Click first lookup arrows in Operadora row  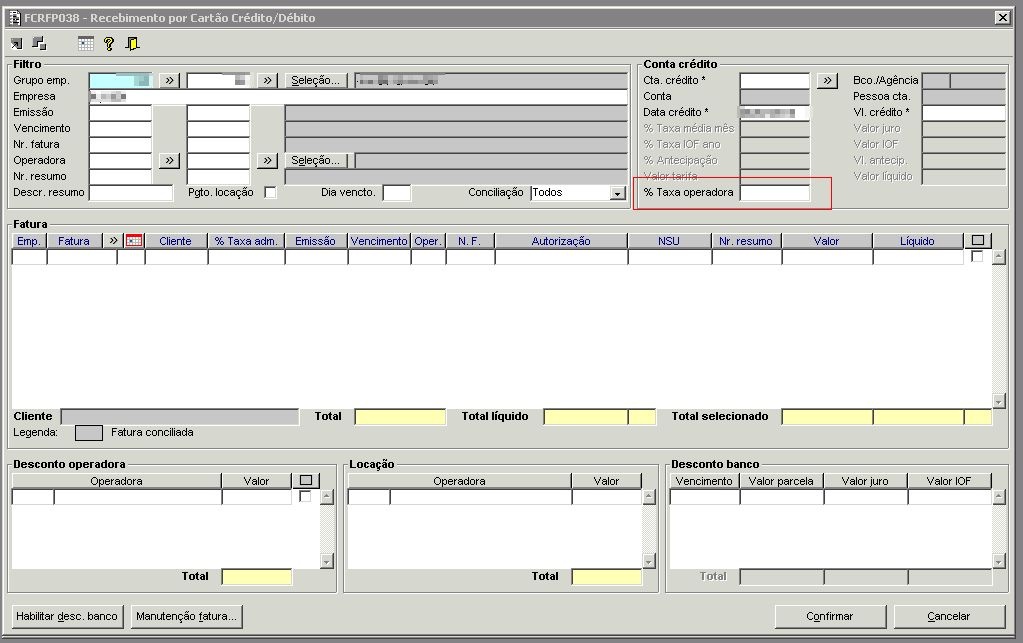(x=169, y=160)
